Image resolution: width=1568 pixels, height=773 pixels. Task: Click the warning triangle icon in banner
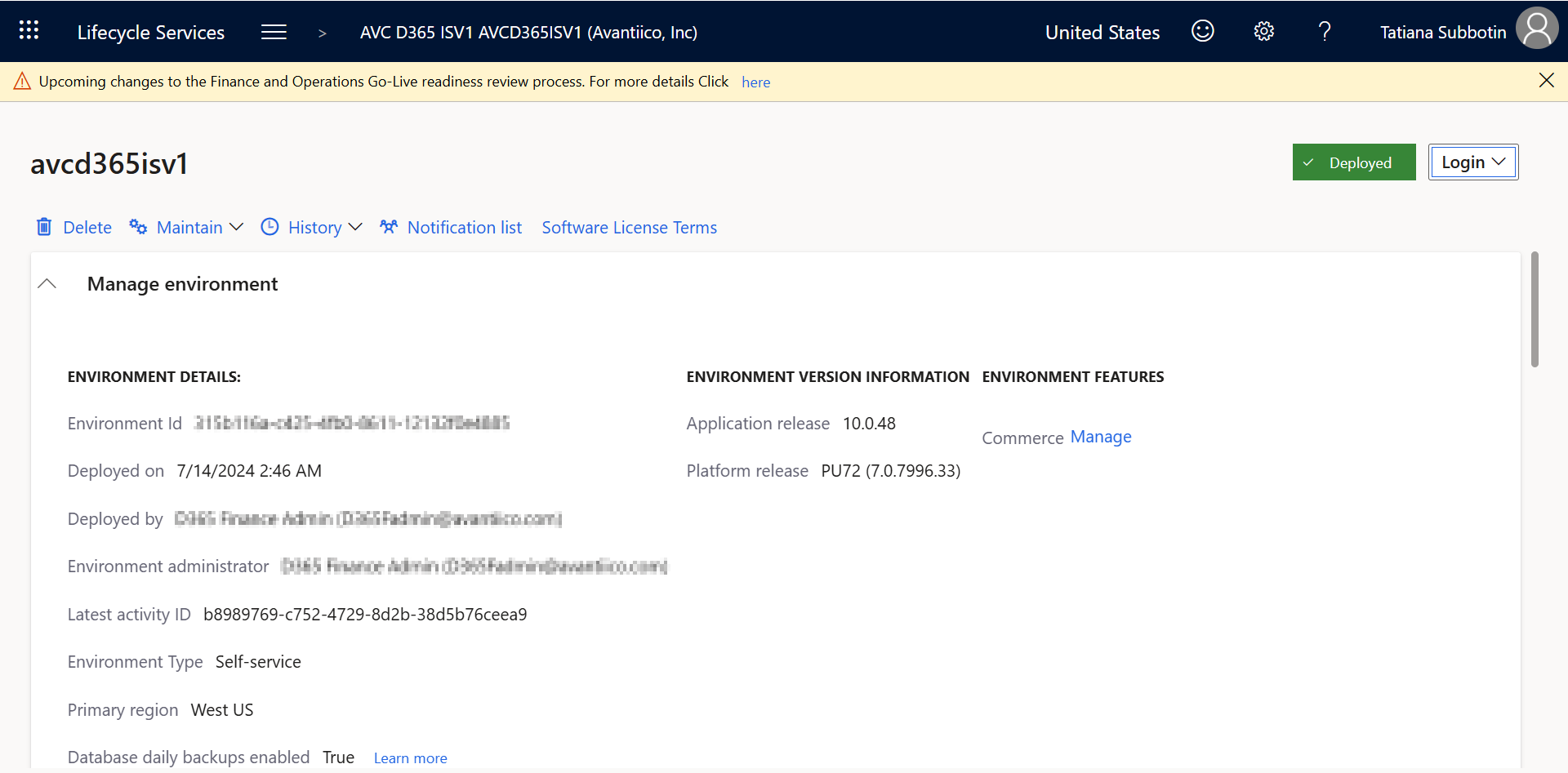tap(22, 81)
